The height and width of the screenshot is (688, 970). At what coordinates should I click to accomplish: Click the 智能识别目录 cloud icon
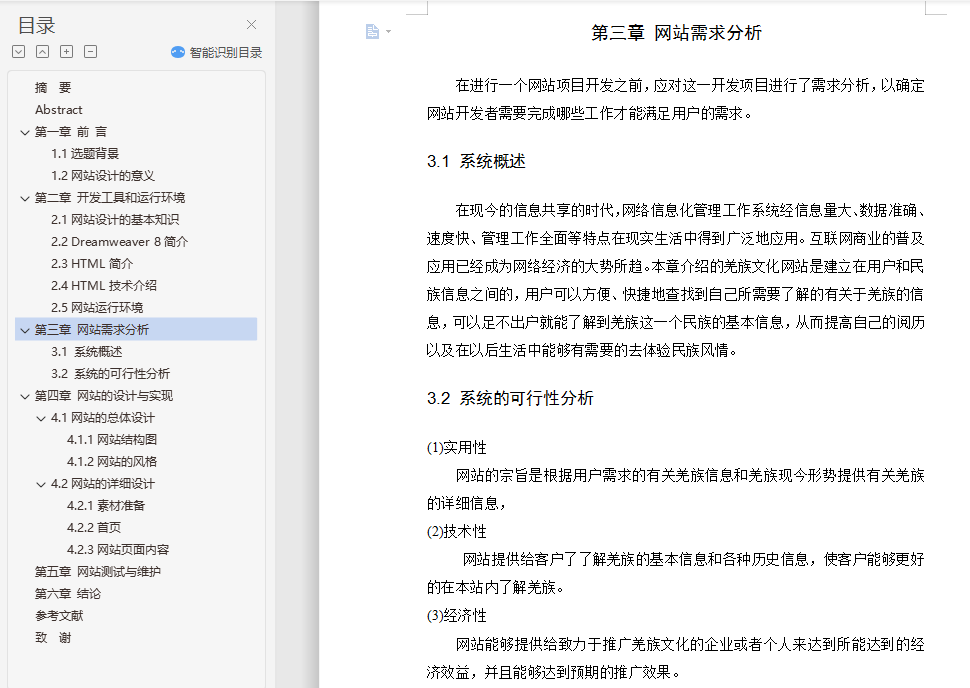coord(178,53)
